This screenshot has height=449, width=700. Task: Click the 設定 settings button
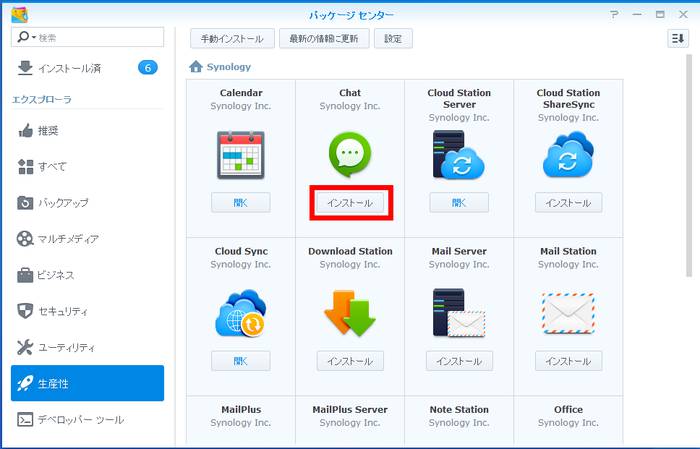coord(393,38)
